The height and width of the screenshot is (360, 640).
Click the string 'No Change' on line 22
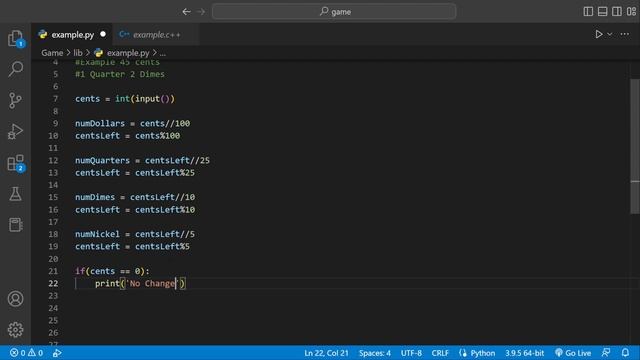click(152, 283)
